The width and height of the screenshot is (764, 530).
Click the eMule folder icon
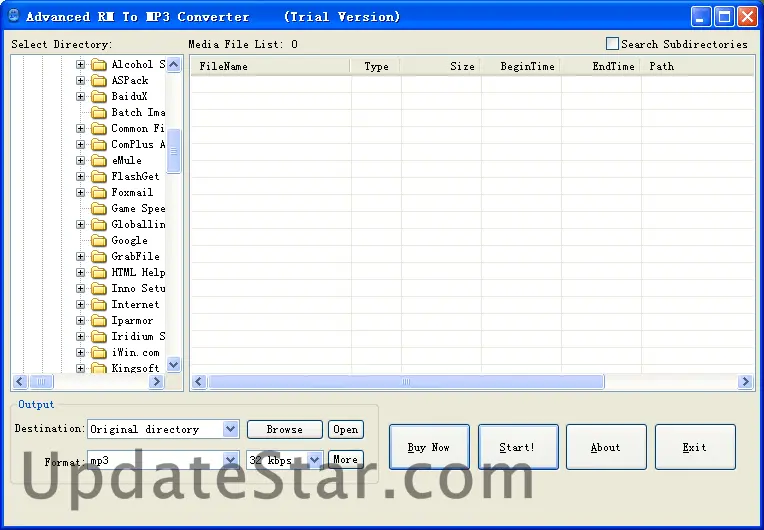pos(99,161)
